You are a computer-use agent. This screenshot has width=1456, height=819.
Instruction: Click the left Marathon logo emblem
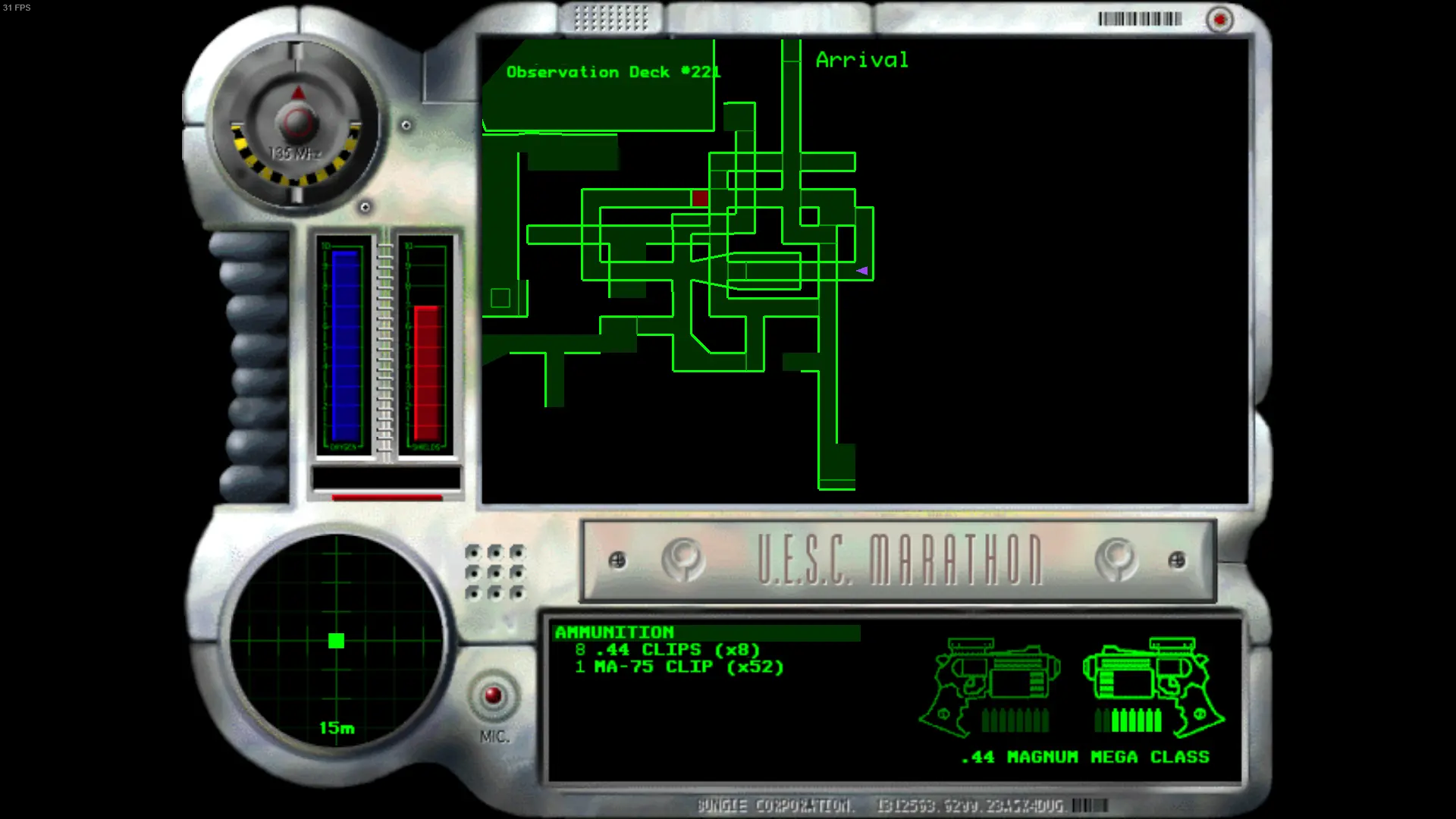click(682, 560)
